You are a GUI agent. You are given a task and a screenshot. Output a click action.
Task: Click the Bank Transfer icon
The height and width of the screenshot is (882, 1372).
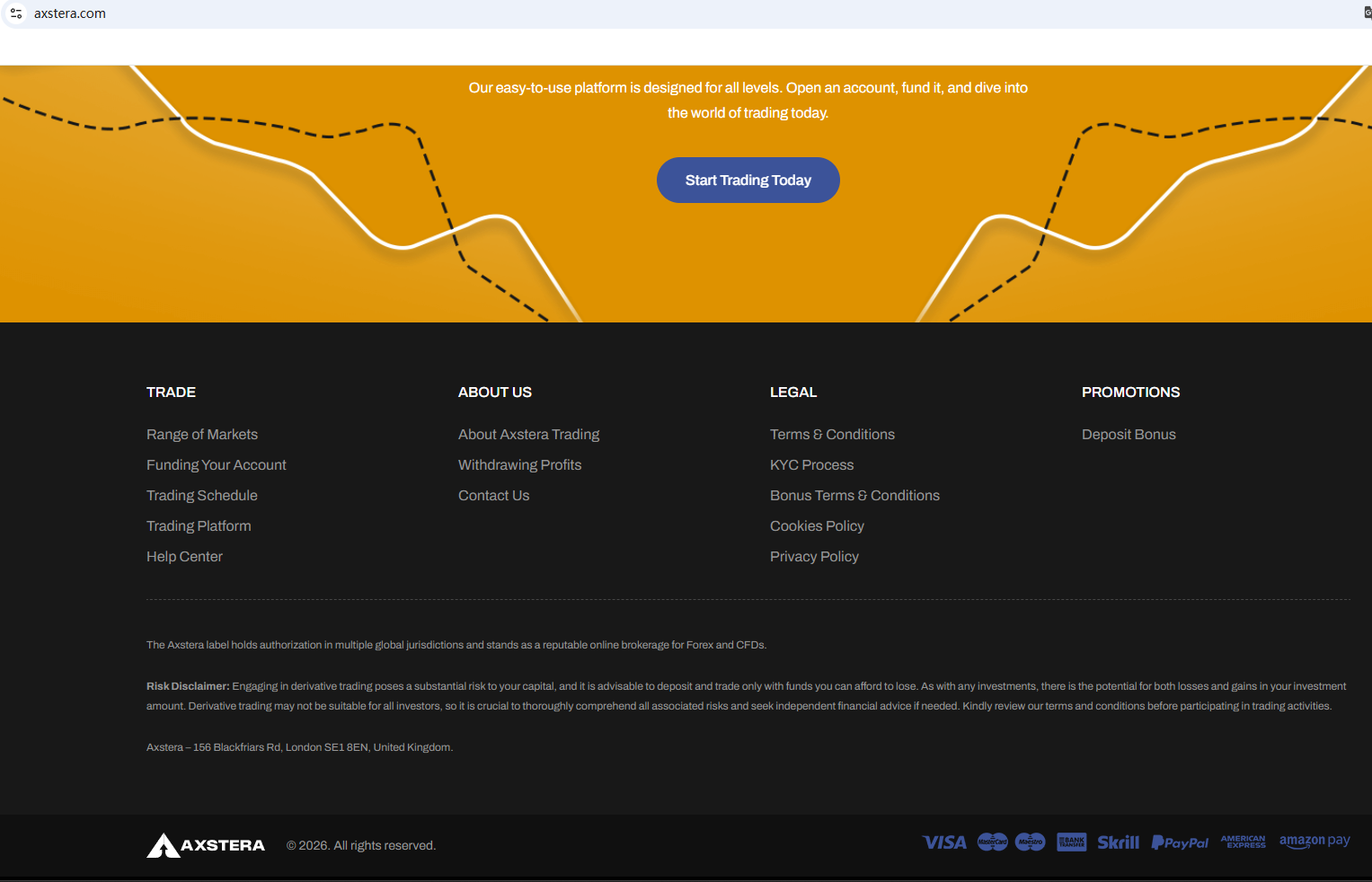point(1071,842)
